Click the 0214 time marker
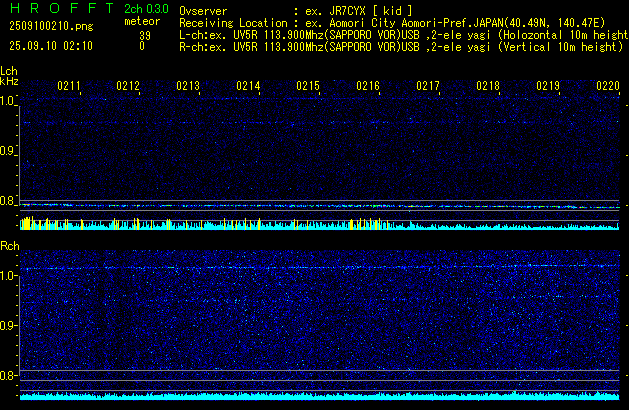Image resolution: width=629 pixels, height=410 pixels. coord(248,86)
